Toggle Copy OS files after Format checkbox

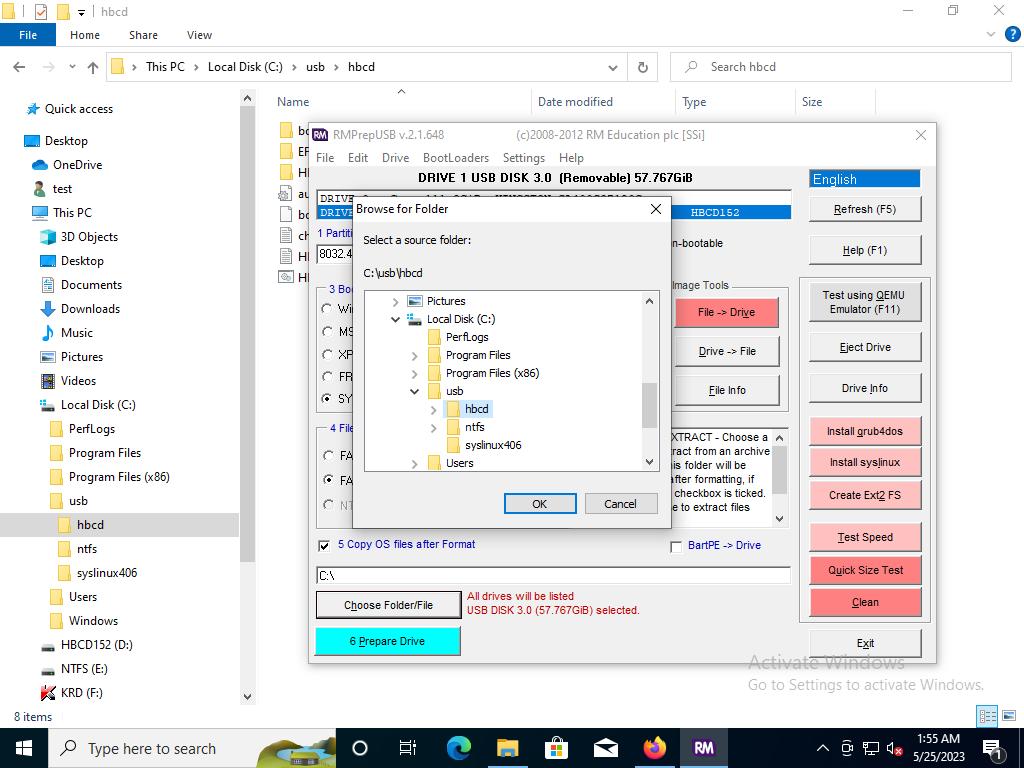pyautogui.click(x=324, y=545)
